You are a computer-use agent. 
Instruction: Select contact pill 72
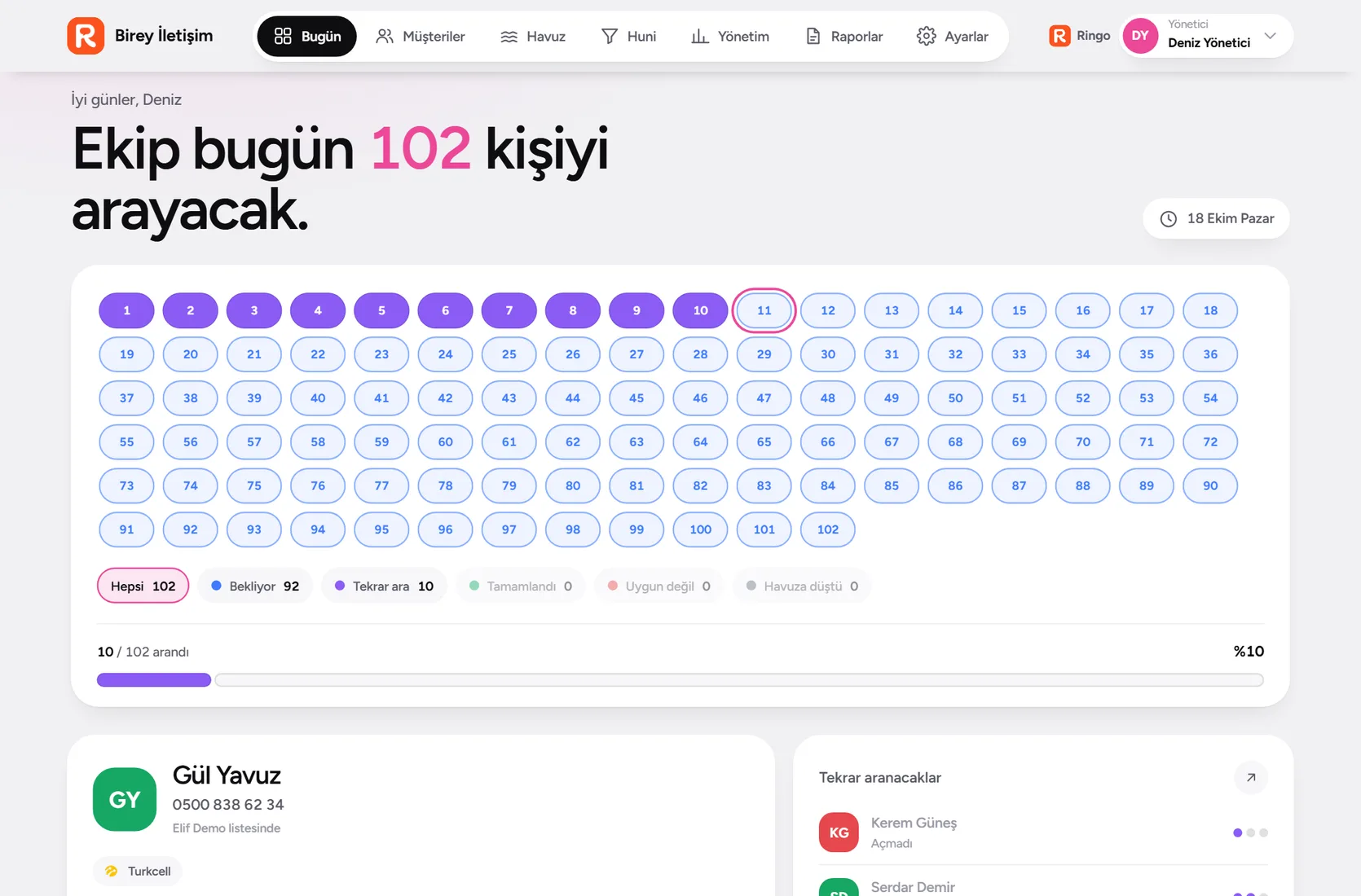(x=1210, y=441)
